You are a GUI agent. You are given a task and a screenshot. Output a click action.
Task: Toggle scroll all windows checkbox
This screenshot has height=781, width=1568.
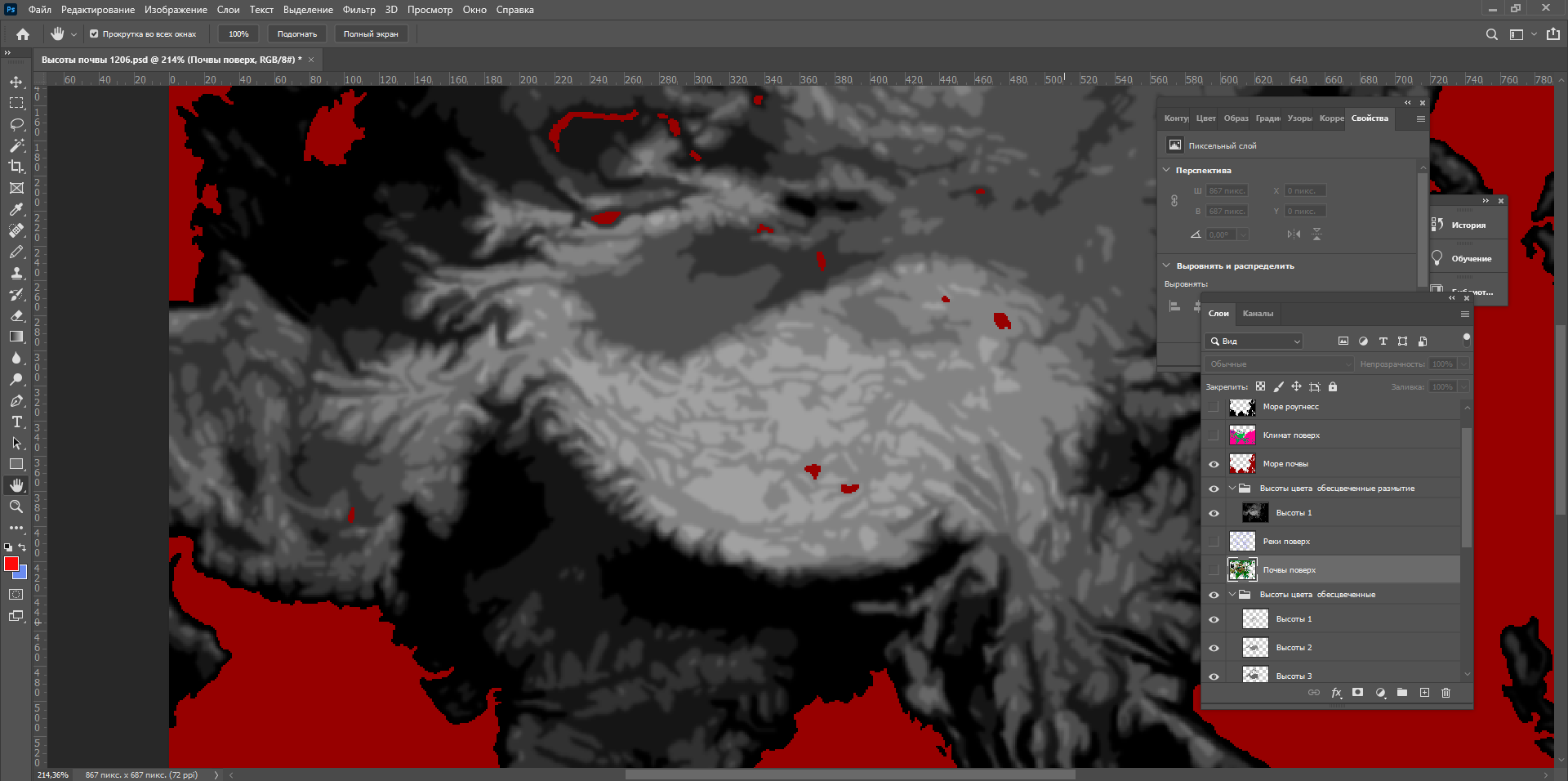[x=94, y=34]
